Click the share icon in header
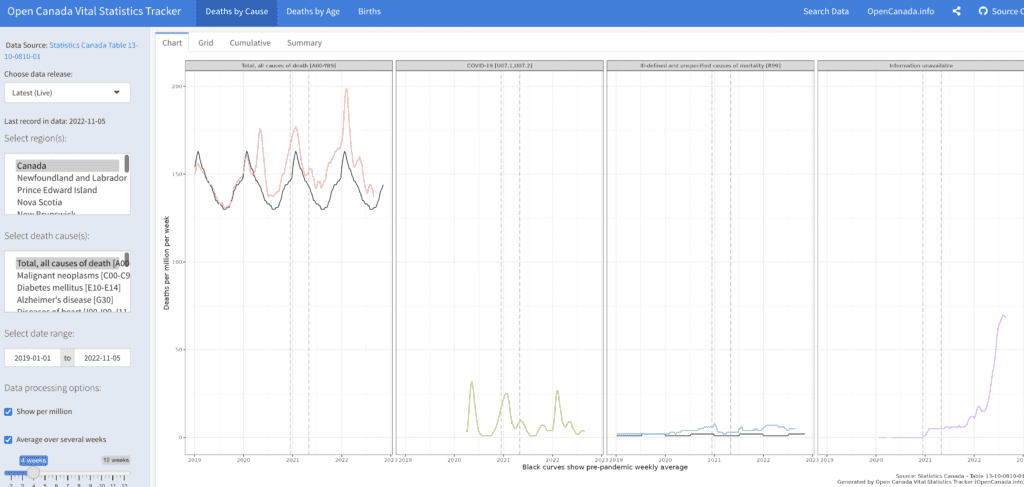1024x487 pixels. click(957, 11)
